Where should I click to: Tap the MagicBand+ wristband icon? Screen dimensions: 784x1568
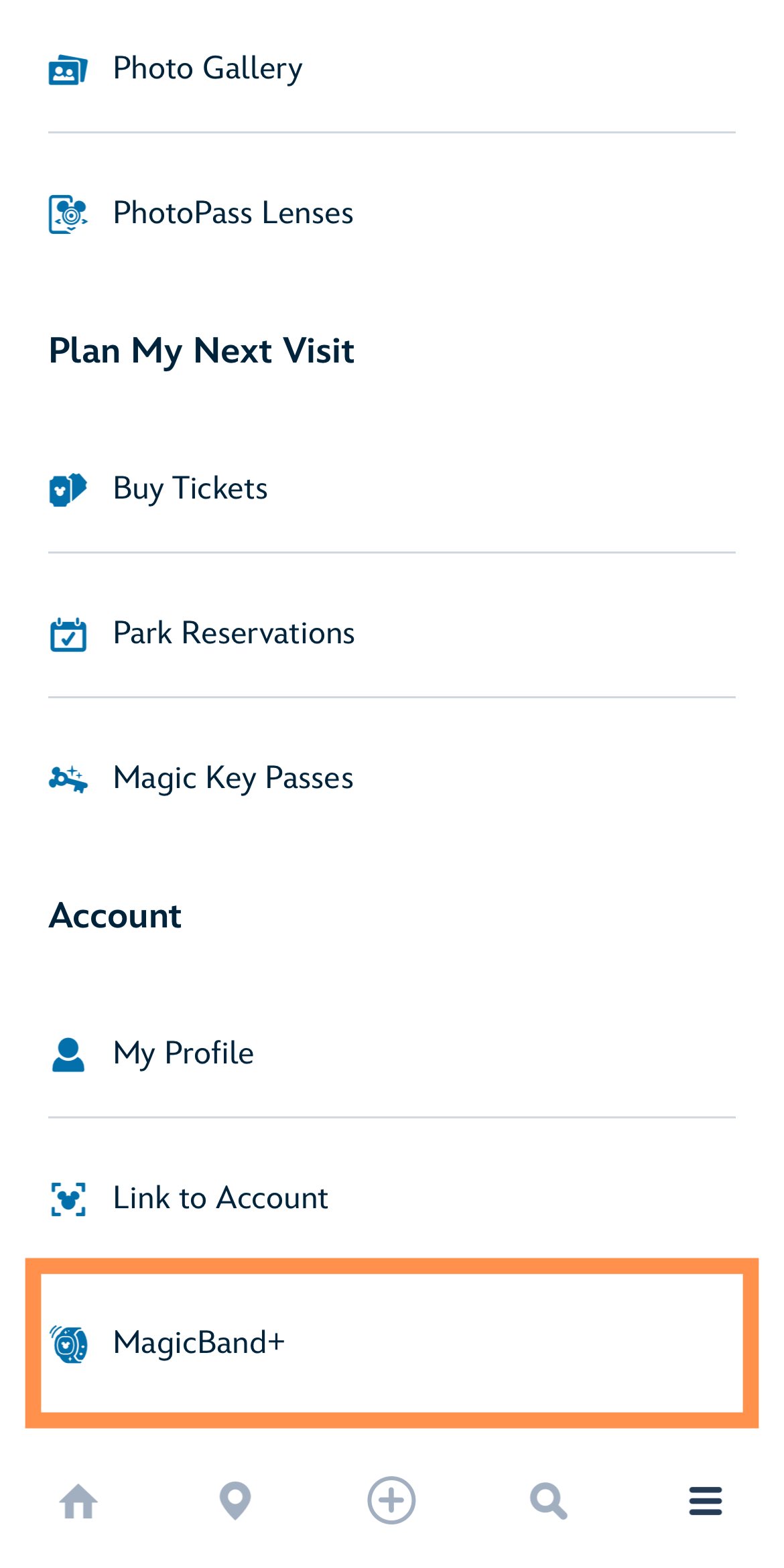(68, 1344)
